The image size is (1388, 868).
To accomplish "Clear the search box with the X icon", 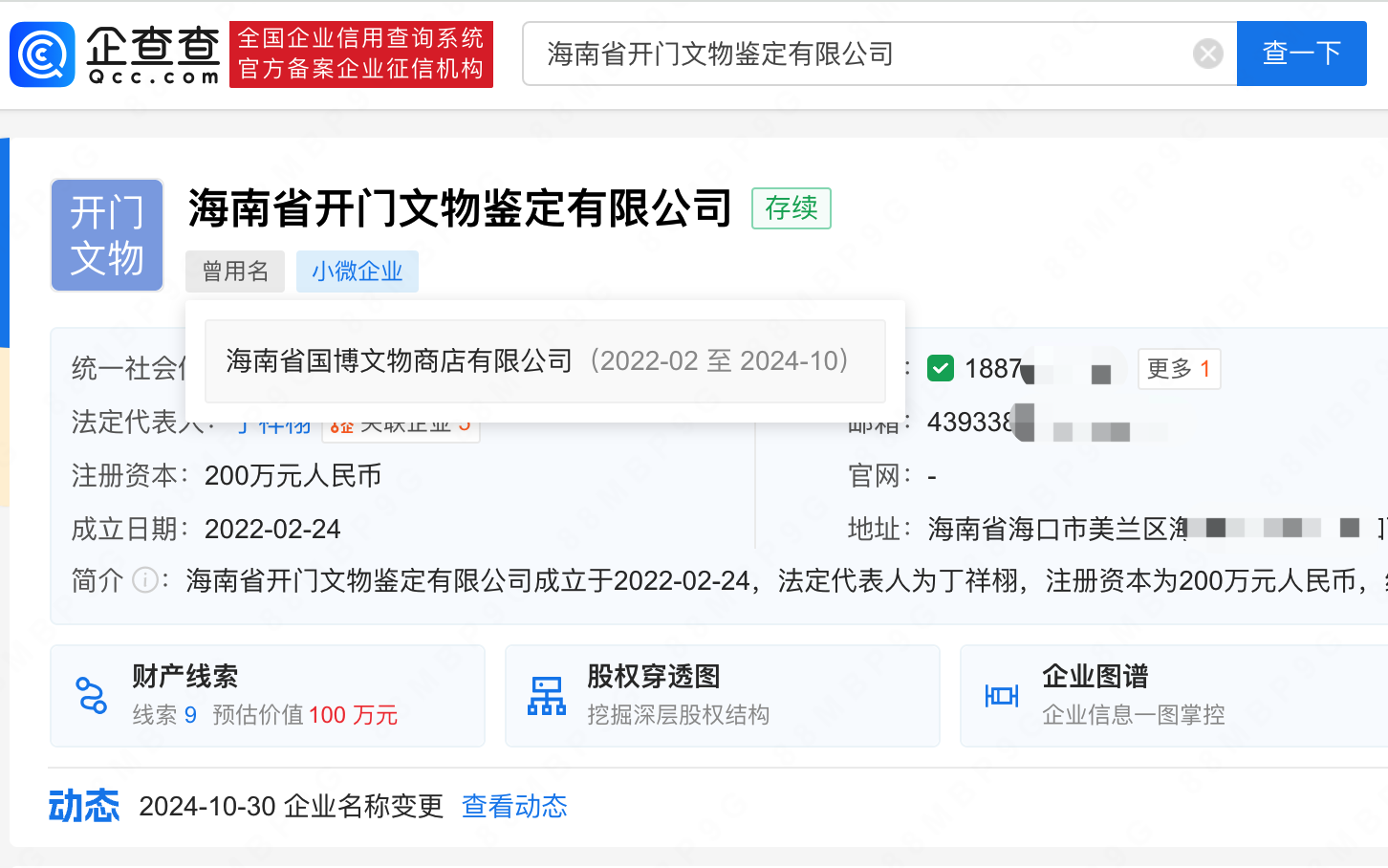I will pyautogui.click(x=1208, y=54).
